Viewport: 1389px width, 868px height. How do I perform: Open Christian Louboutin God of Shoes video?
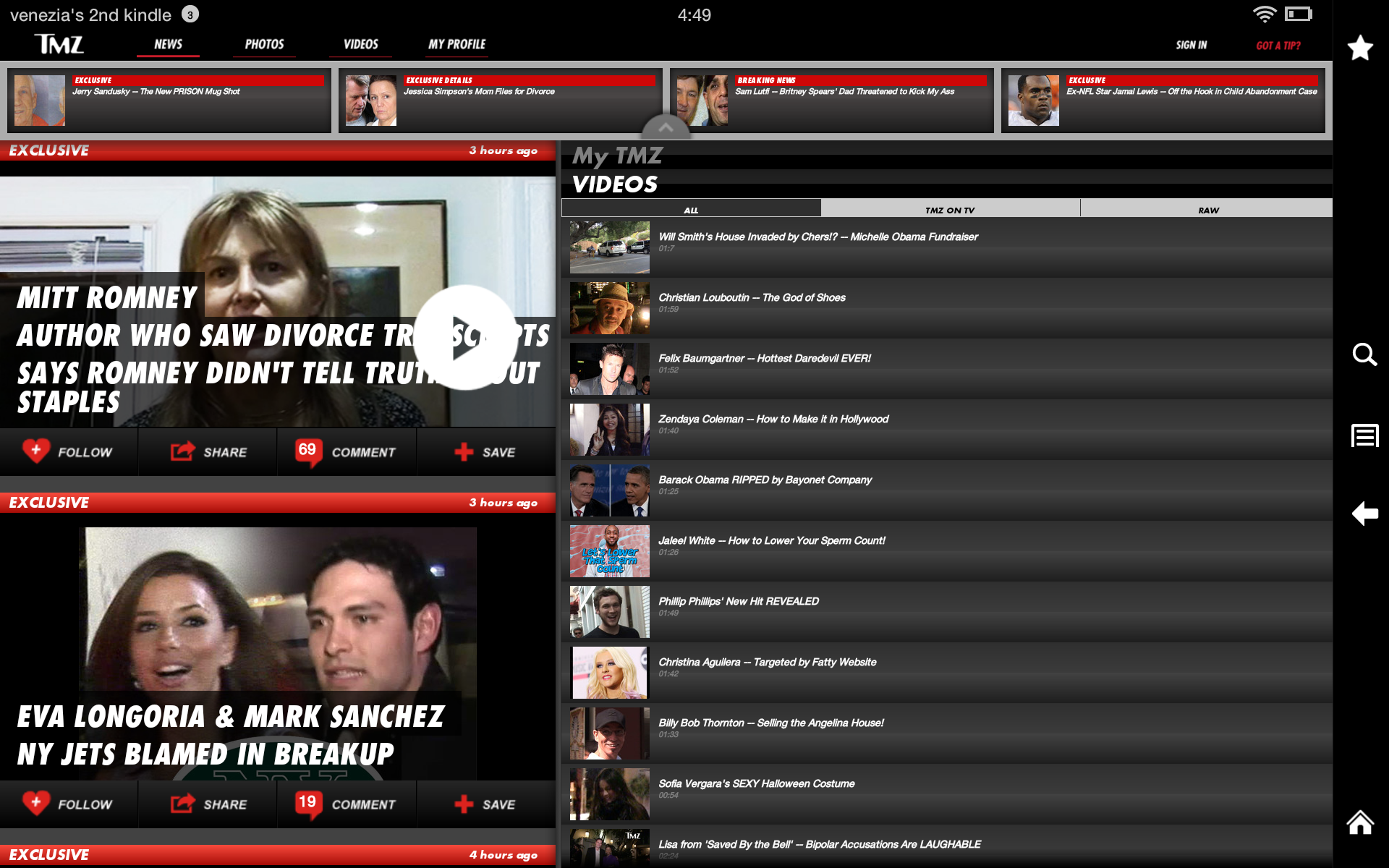click(752, 298)
